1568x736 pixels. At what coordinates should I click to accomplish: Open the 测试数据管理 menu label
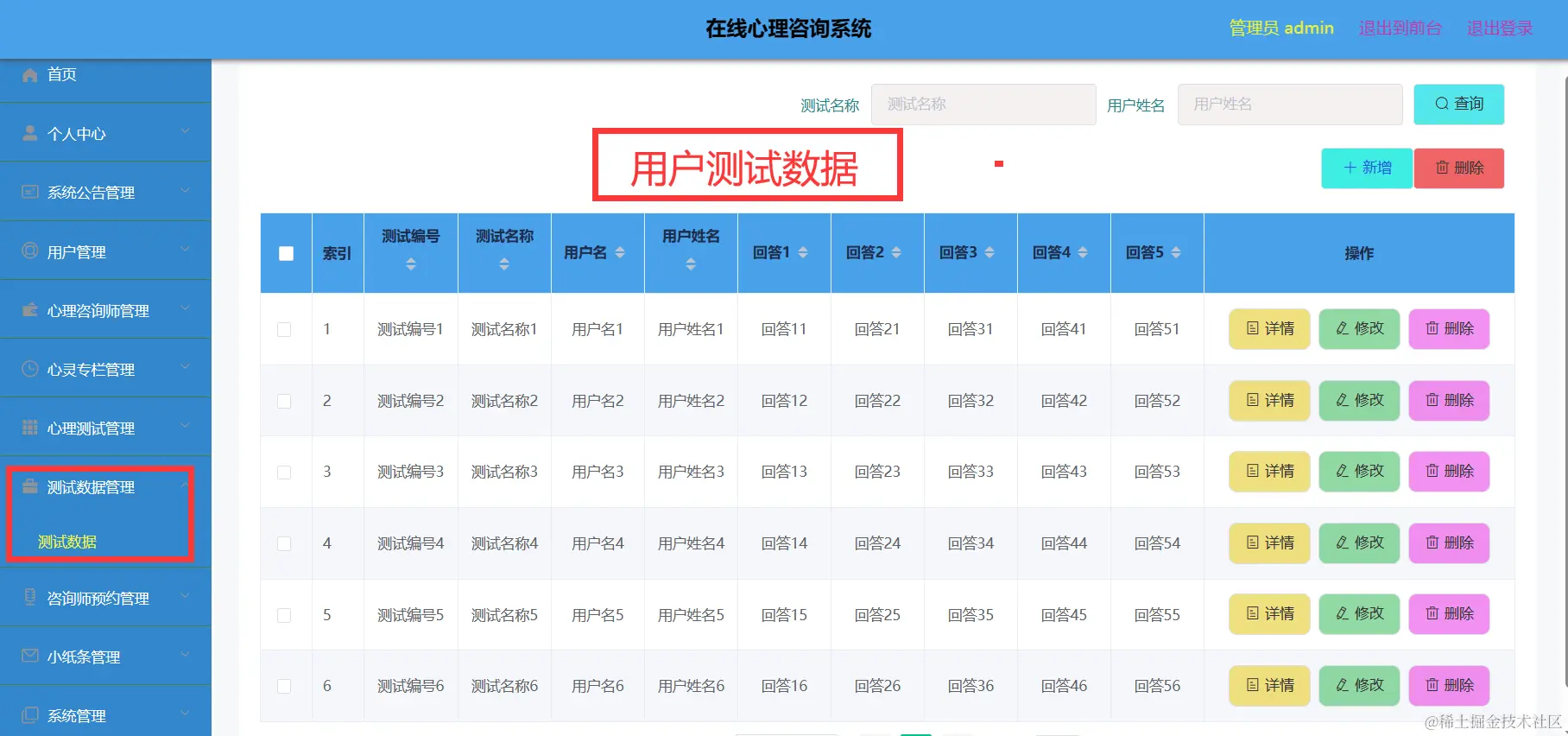click(91, 487)
